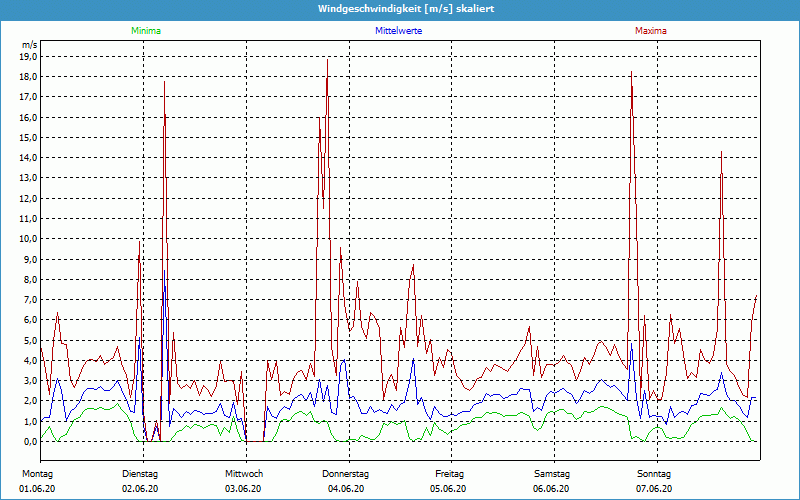Click the 7,0 y-axis value
The width and height of the screenshot is (800, 500).
(30, 299)
